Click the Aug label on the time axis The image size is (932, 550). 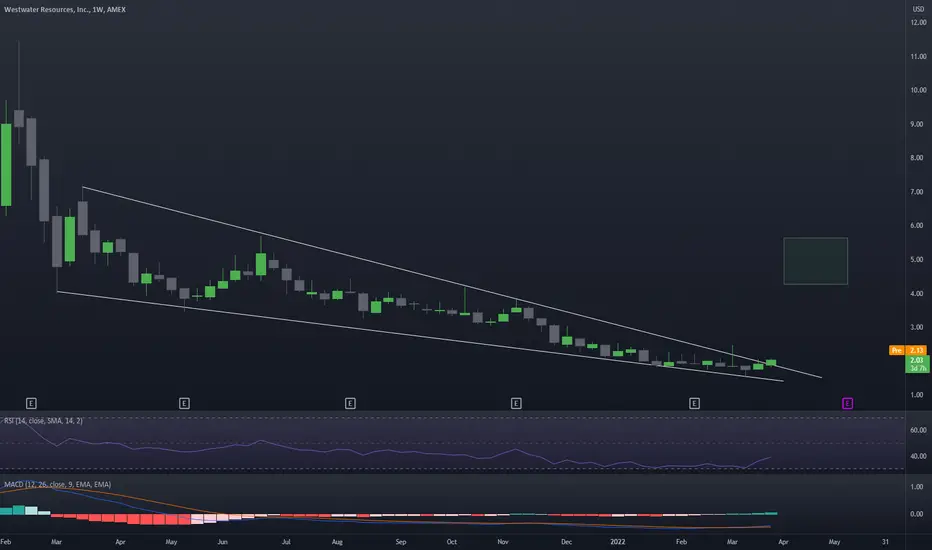click(337, 542)
